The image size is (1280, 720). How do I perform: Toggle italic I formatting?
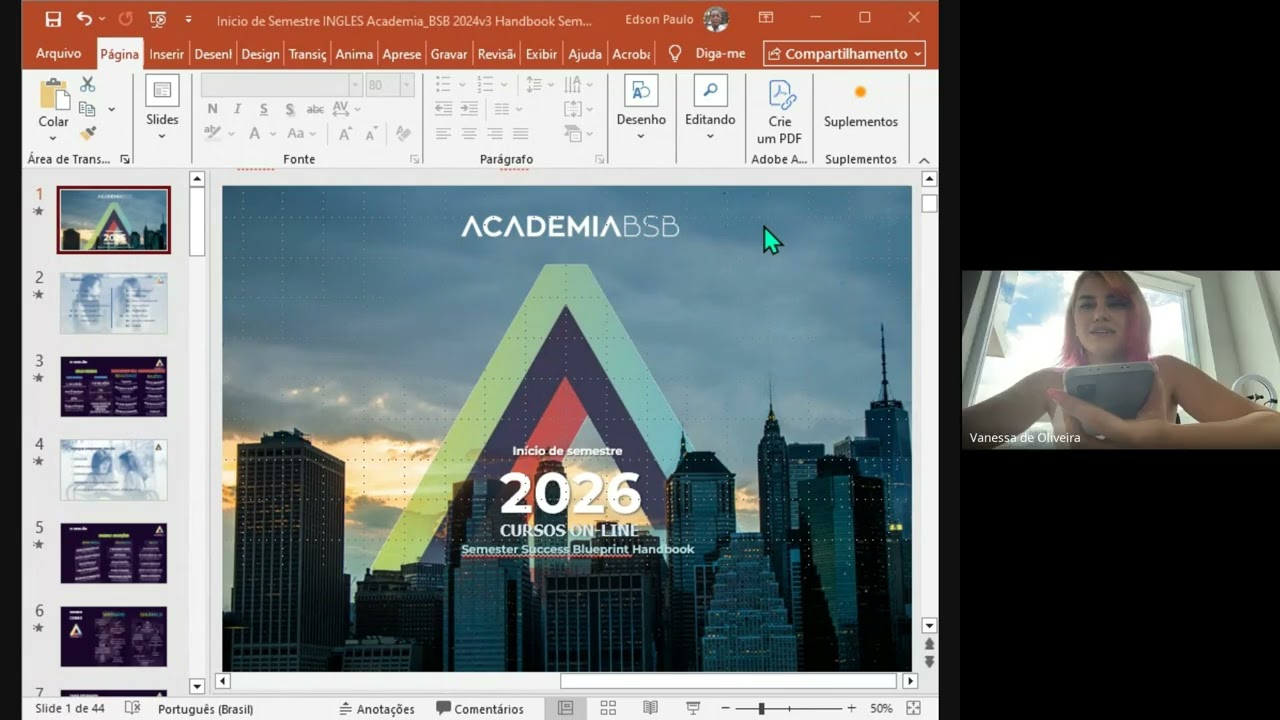[237, 109]
